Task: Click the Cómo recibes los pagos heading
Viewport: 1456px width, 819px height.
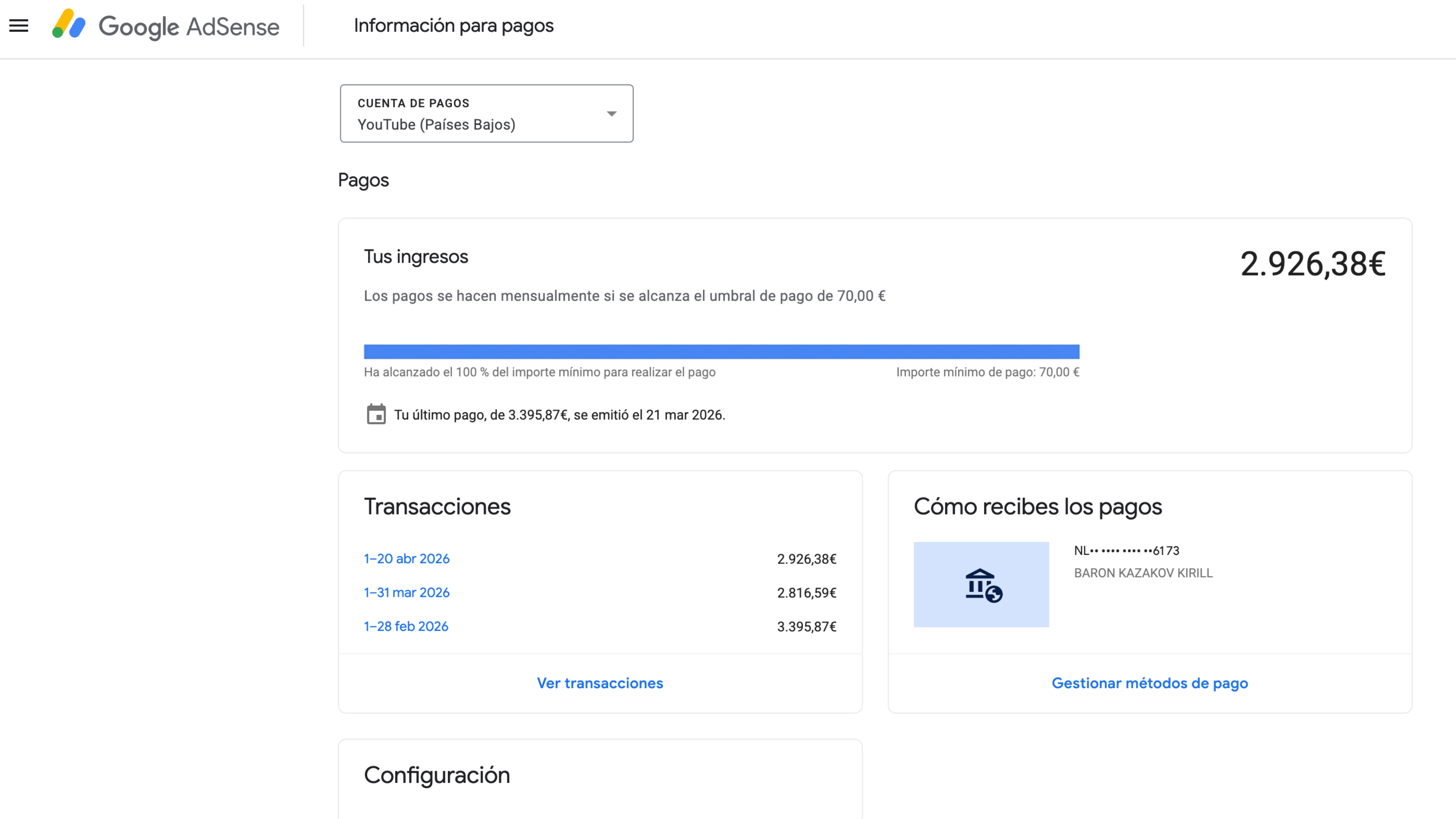Action: [x=1038, y=507]
